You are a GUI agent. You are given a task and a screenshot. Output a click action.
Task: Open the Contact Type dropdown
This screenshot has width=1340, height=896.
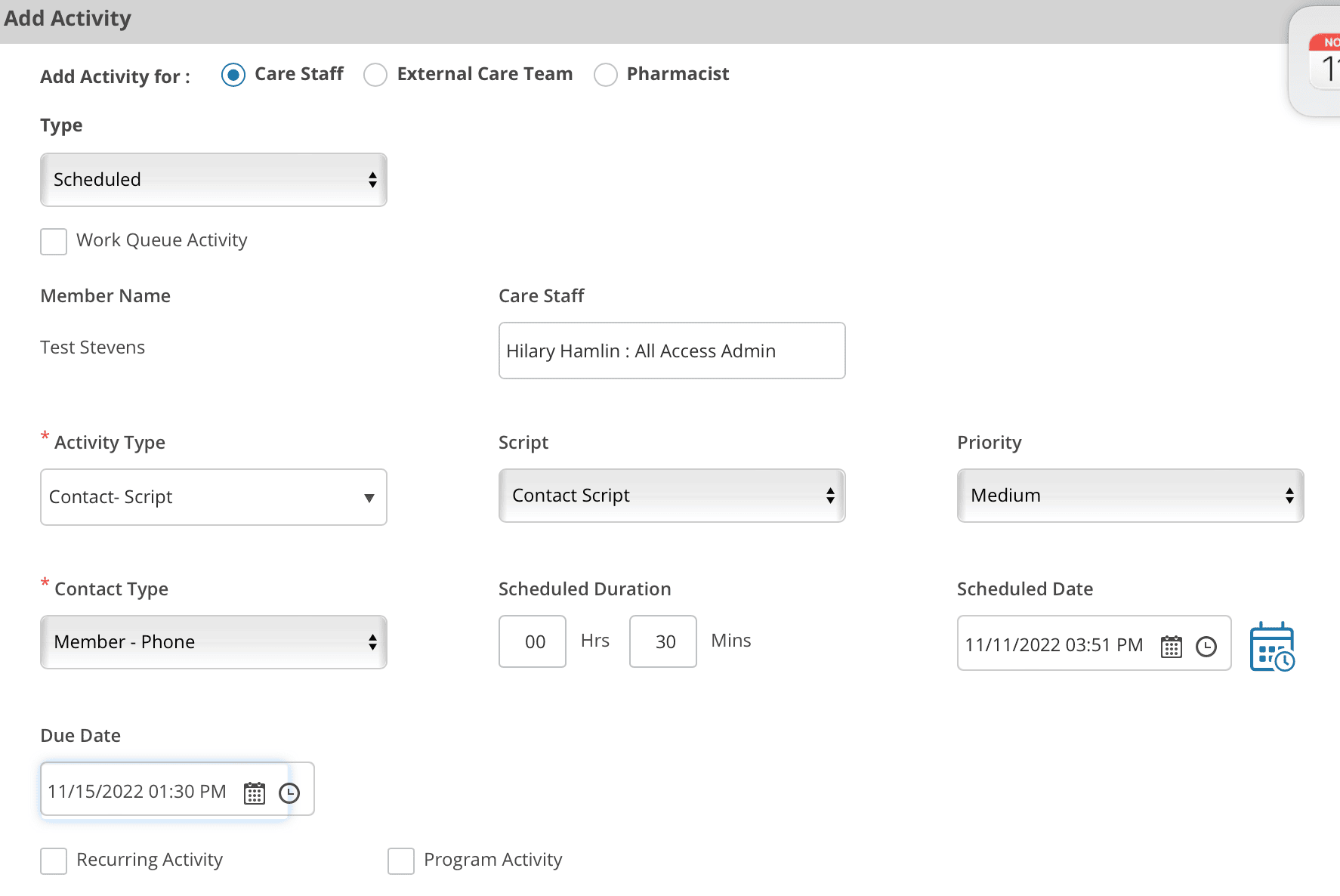pyautogui.click(x=214, y=642)
